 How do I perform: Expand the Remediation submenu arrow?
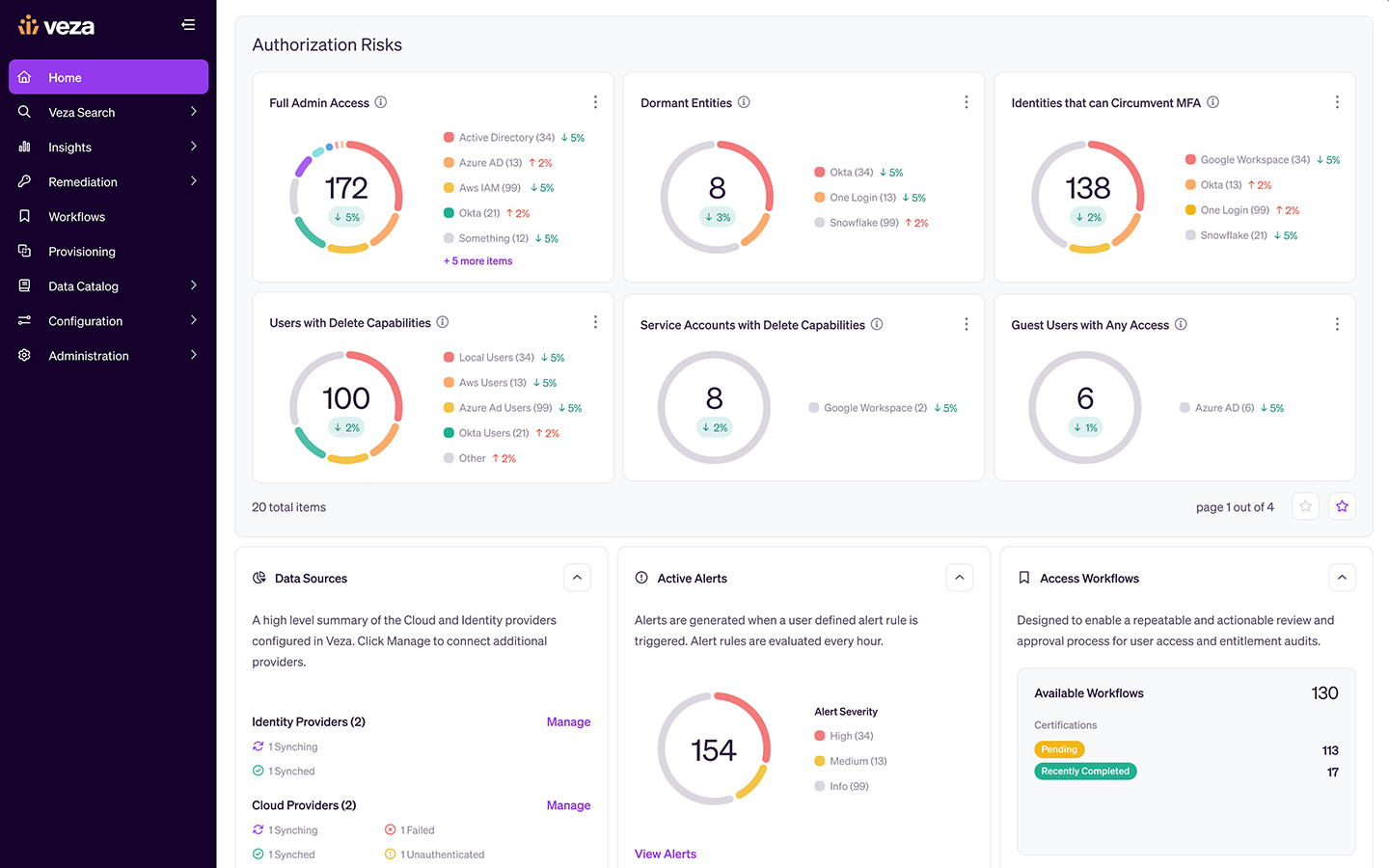pyautogui.click(x=194, y=181)
